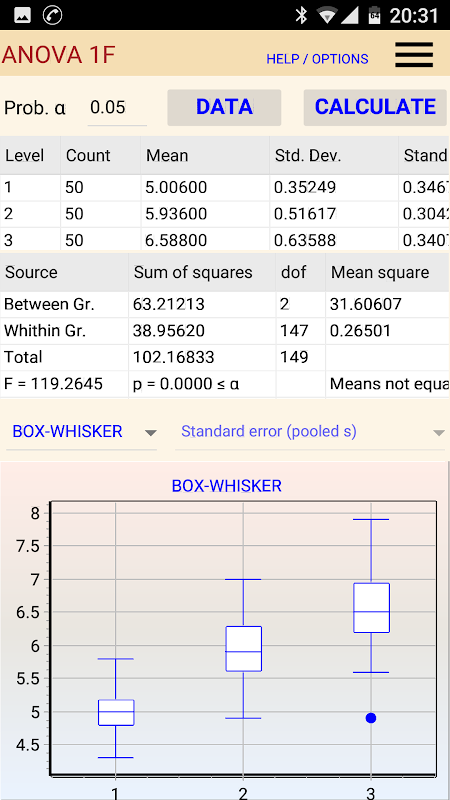Tap the phone call notification icon
The width and height of the screenshot is (450, 800).
pos(53,15)
